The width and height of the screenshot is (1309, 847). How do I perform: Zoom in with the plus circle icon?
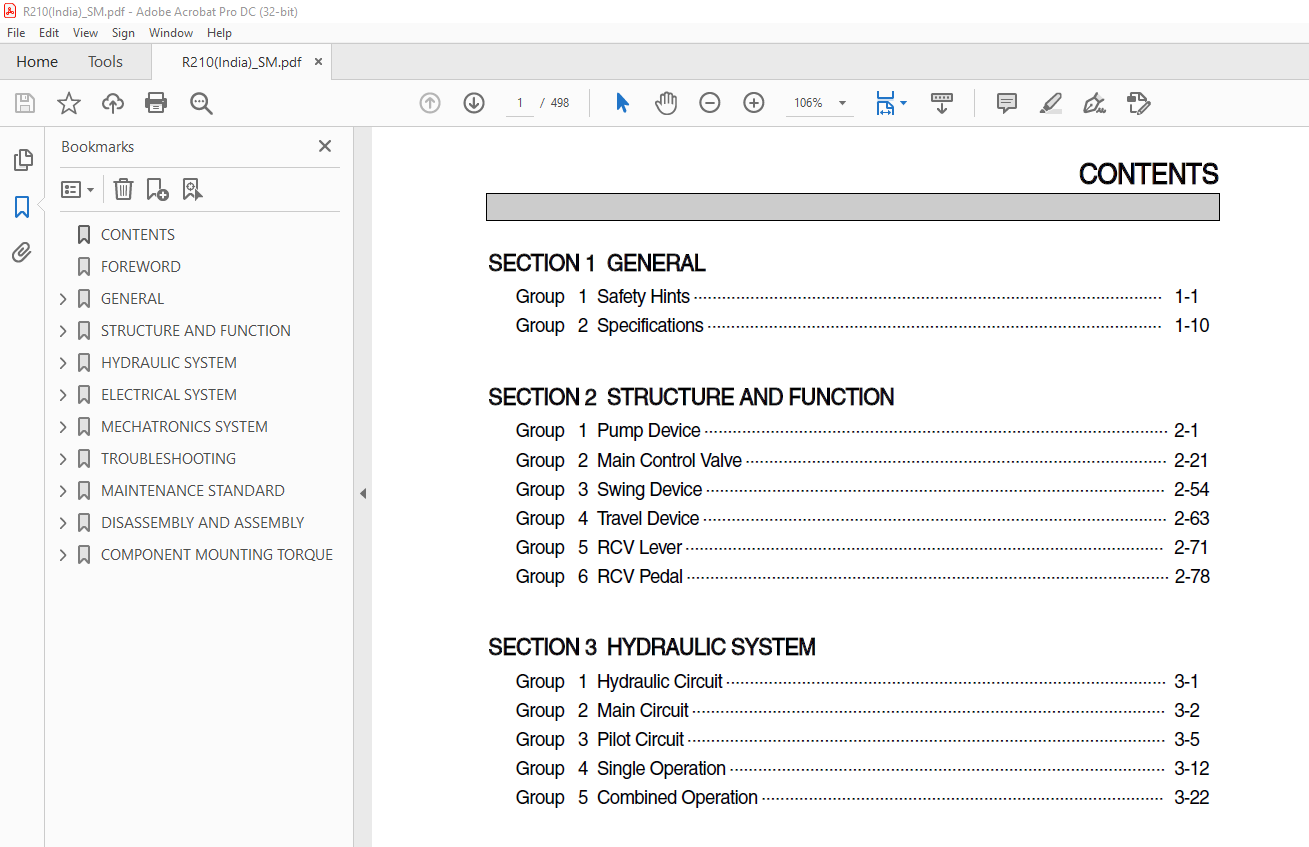[754, 103]
